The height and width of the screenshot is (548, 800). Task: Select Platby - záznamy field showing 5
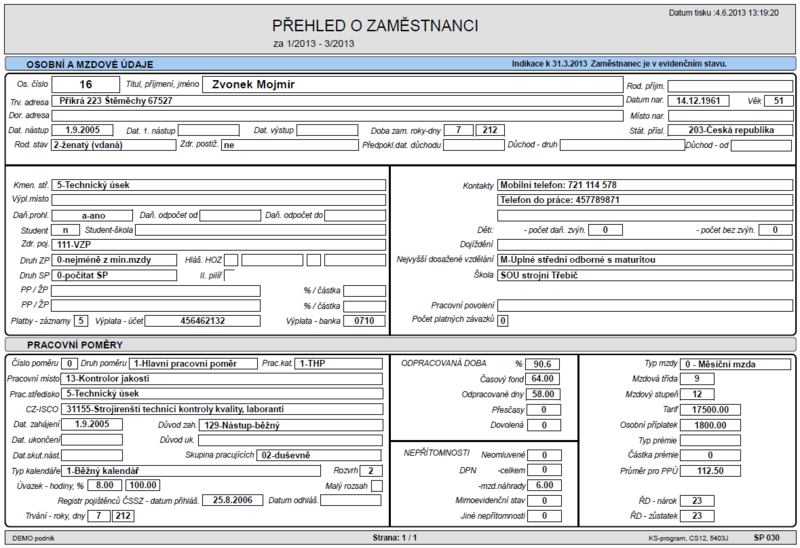(x=81, y=321)
